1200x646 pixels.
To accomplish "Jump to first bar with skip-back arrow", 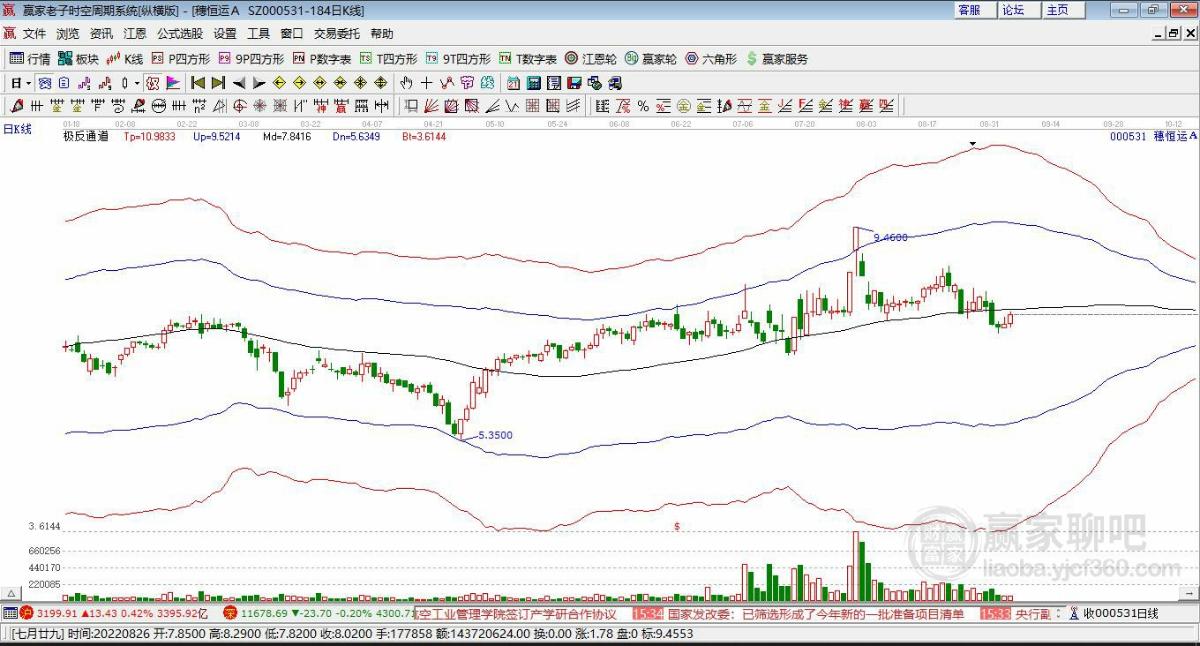I will pos(198,83).
